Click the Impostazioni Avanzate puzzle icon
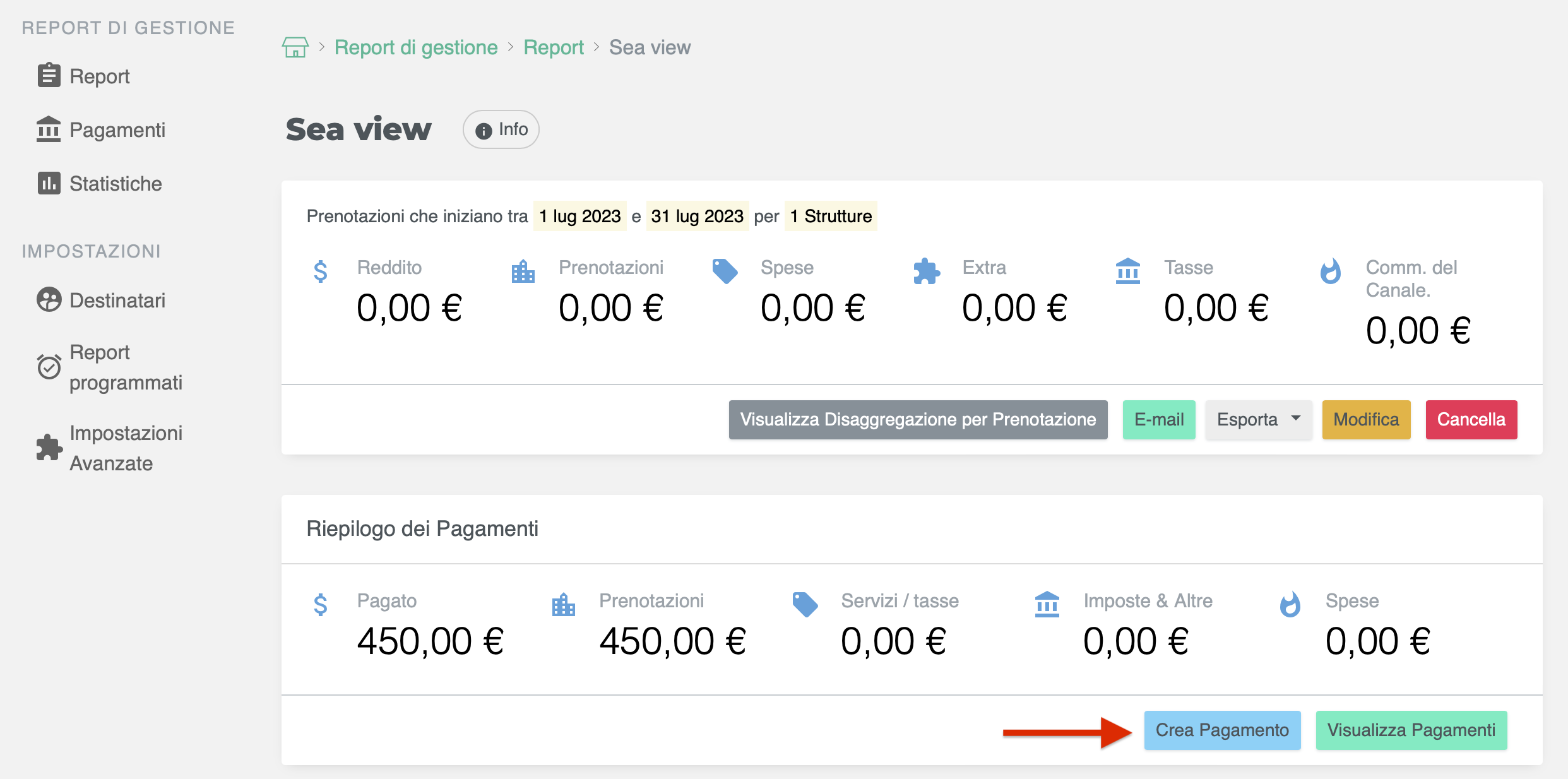 click(x=49, y=448)
